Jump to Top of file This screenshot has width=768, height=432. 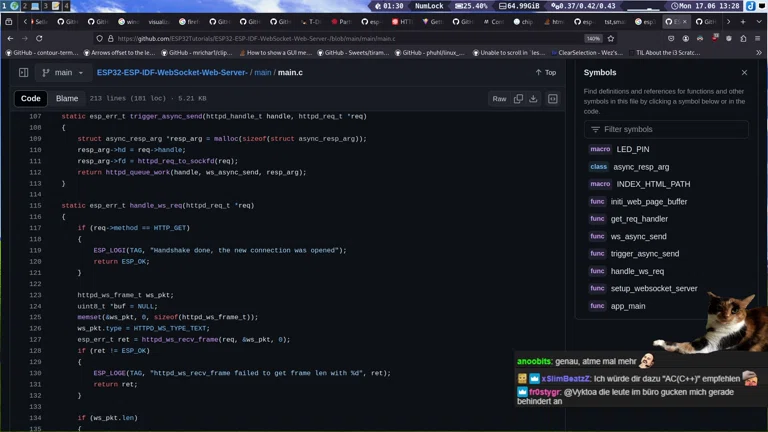coord(545,73)
